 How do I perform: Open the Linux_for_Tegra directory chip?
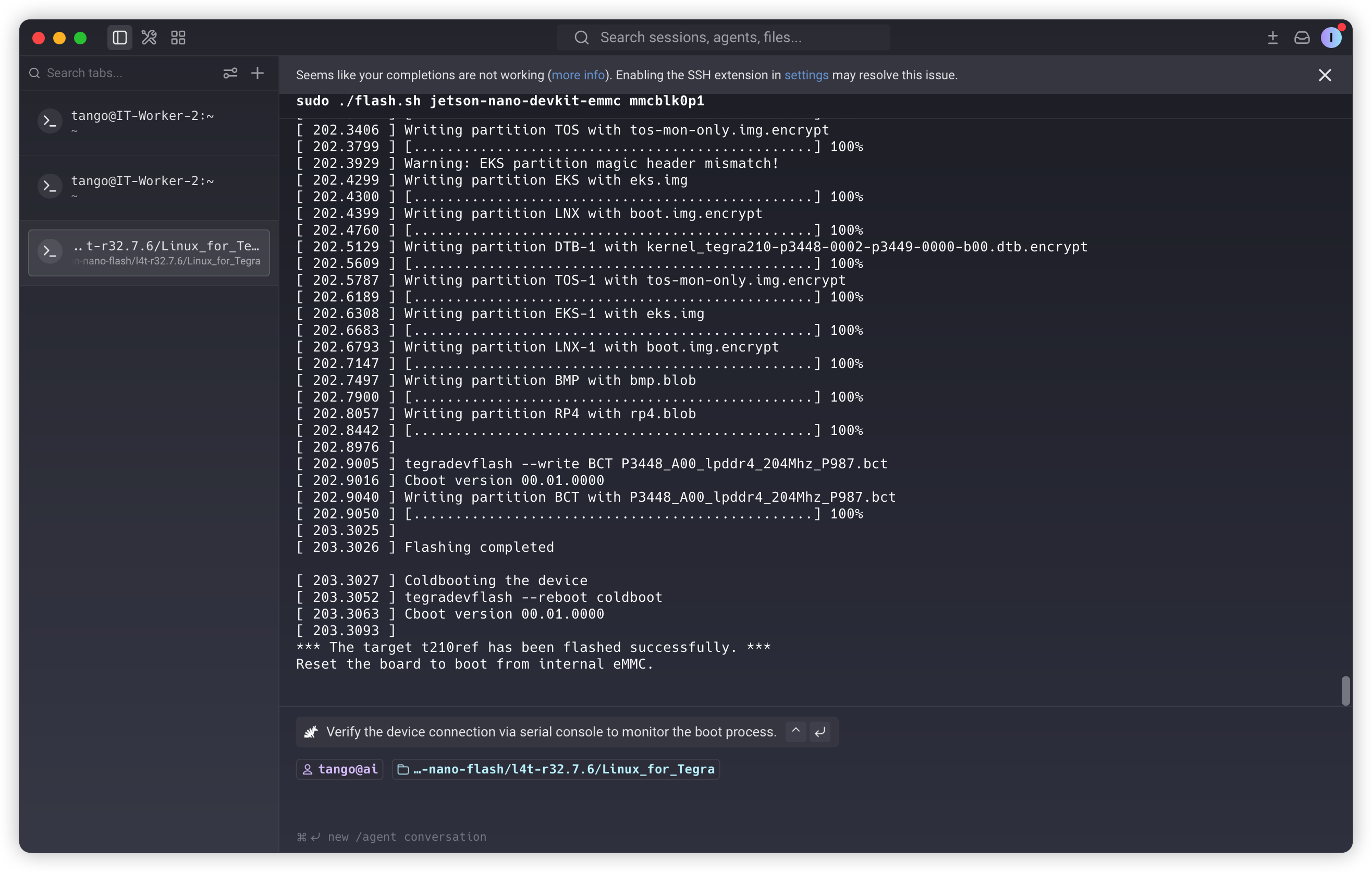coord(556,769)
